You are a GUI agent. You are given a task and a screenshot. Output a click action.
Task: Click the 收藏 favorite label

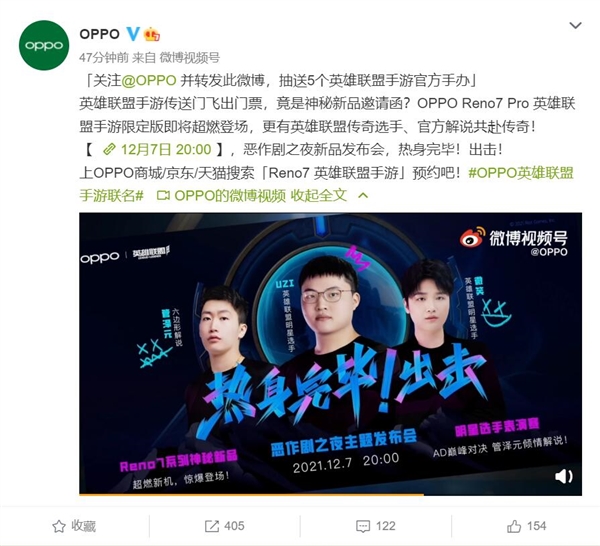83,526
